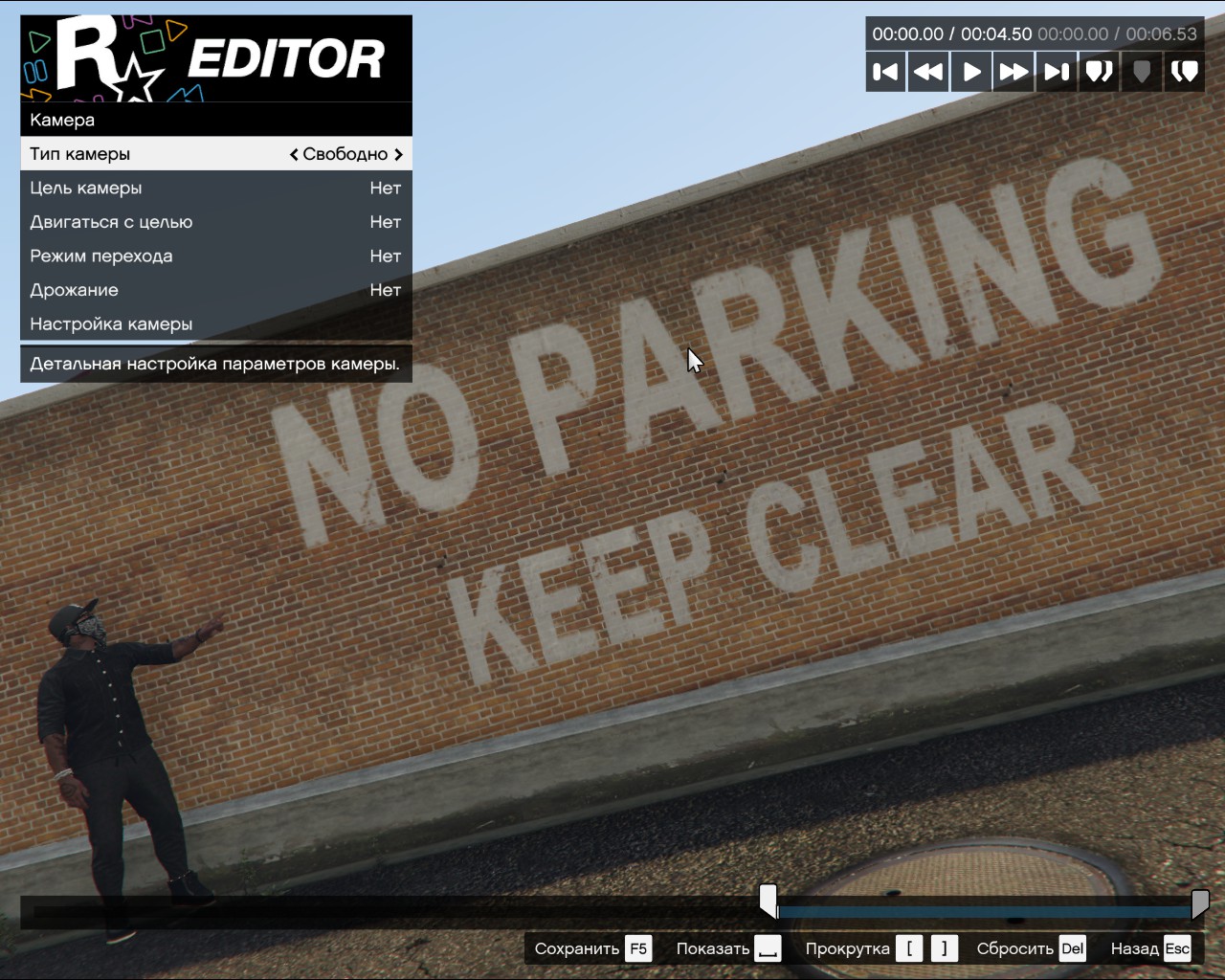Click the project timecode 00:00.00 / 00:06.53

[1117, 34]
